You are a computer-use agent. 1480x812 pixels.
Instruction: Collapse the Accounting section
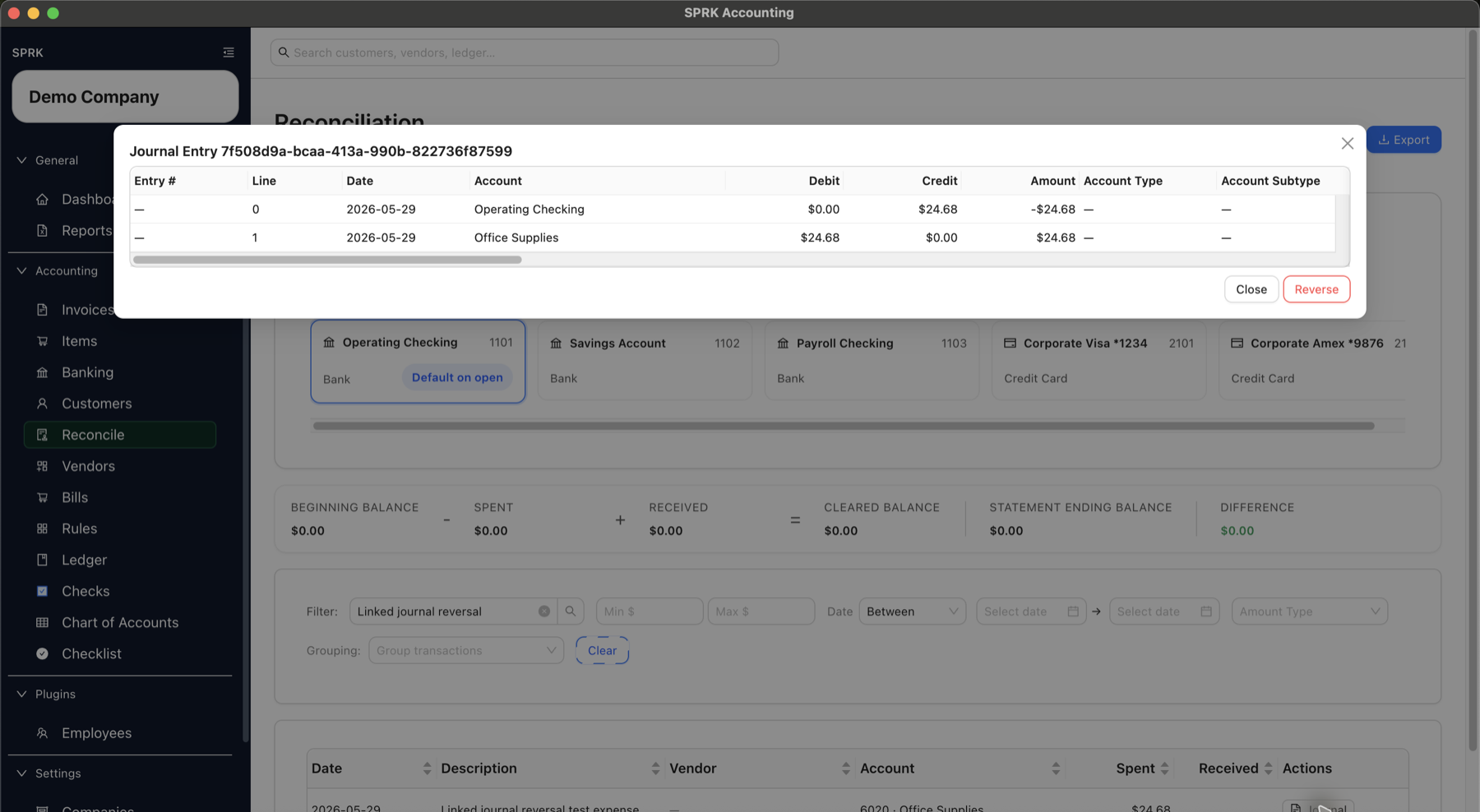(x=22, y=270)
